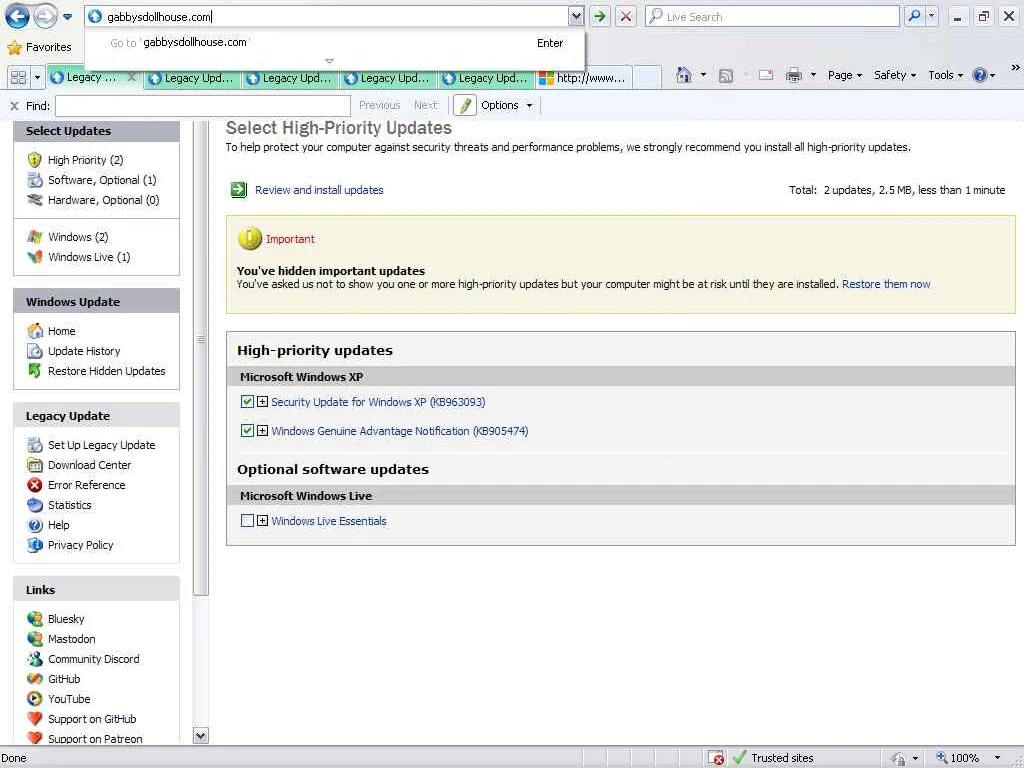Click the browser Back arrow button

coord(17,16)
